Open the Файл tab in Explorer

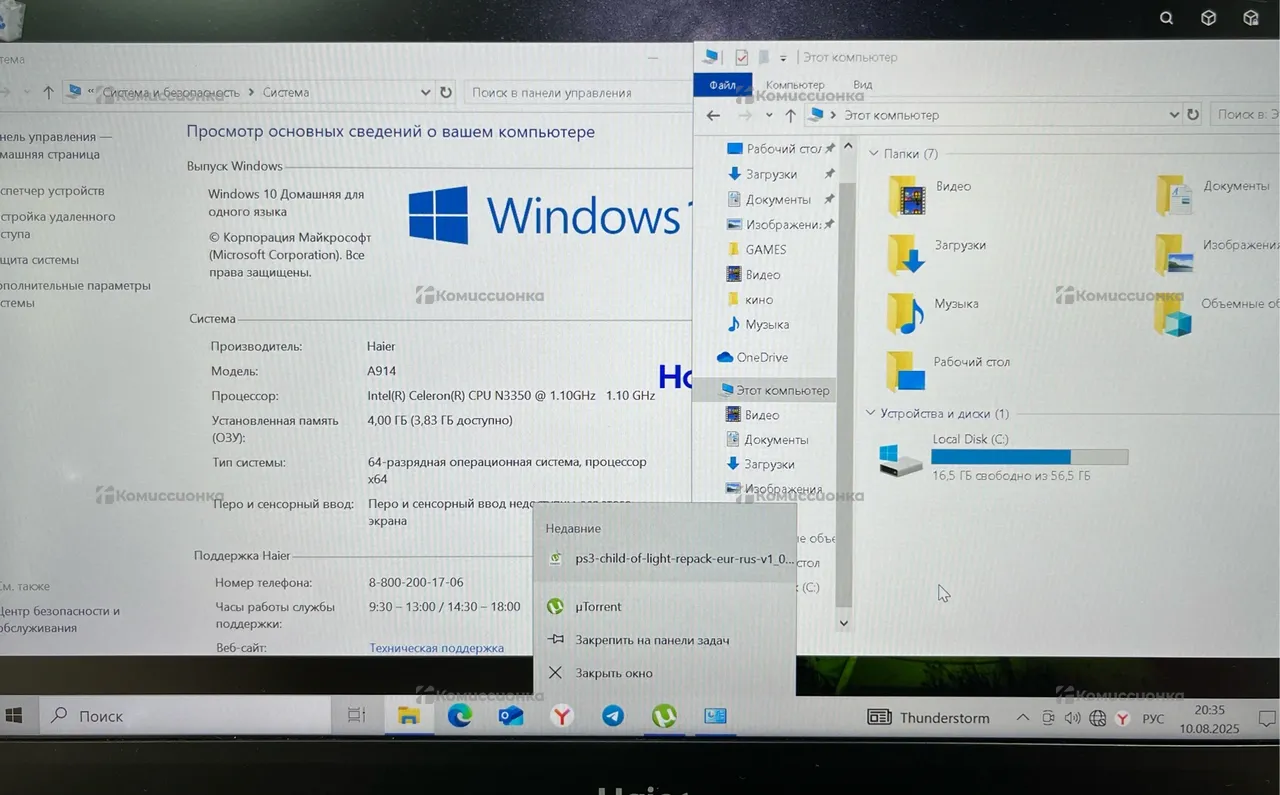[x=723, y=85]
